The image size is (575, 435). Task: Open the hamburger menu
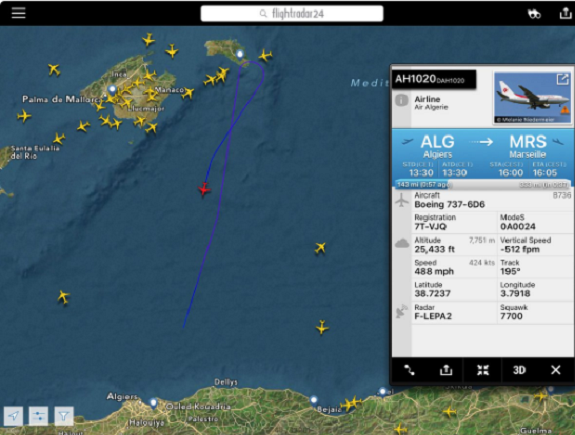point(18,13)
